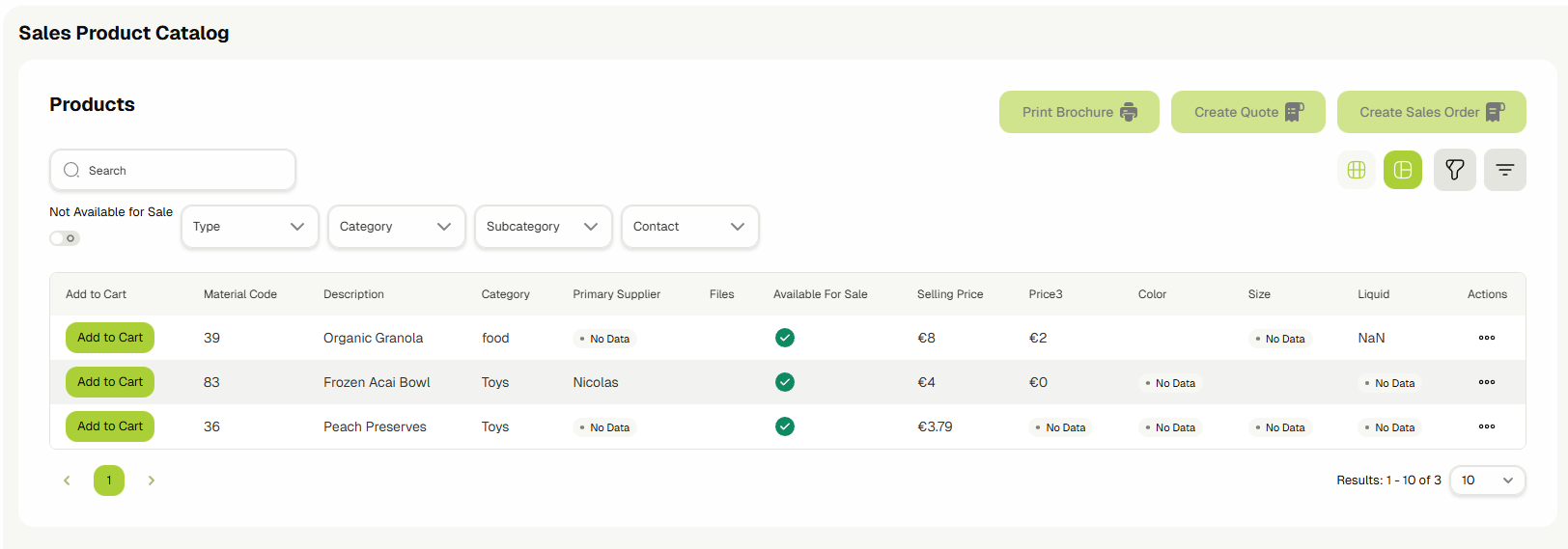Image resolution: width=1568 pixels, height=549 pixels.
Task: Click the Print Brochure button
Action: [1078, 112]
